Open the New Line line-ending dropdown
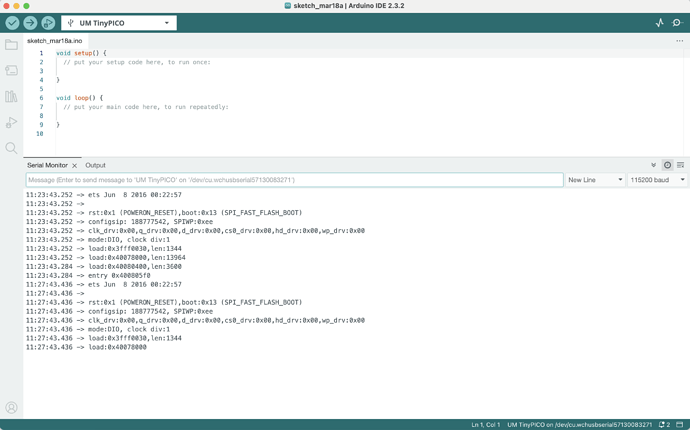Viewport: 690px width, 430px height. click(x=595, y=180)
